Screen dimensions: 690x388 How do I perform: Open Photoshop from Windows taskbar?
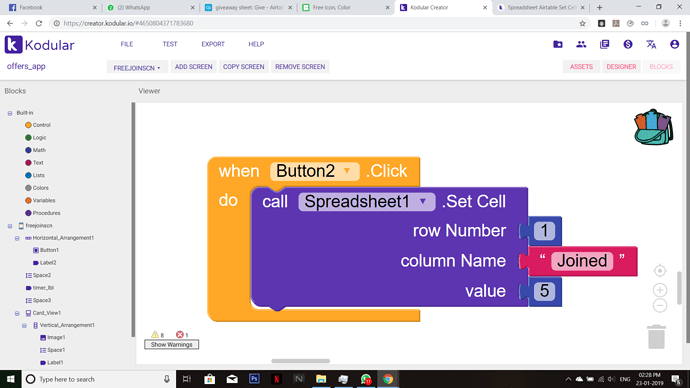click(x=254, y=379)
